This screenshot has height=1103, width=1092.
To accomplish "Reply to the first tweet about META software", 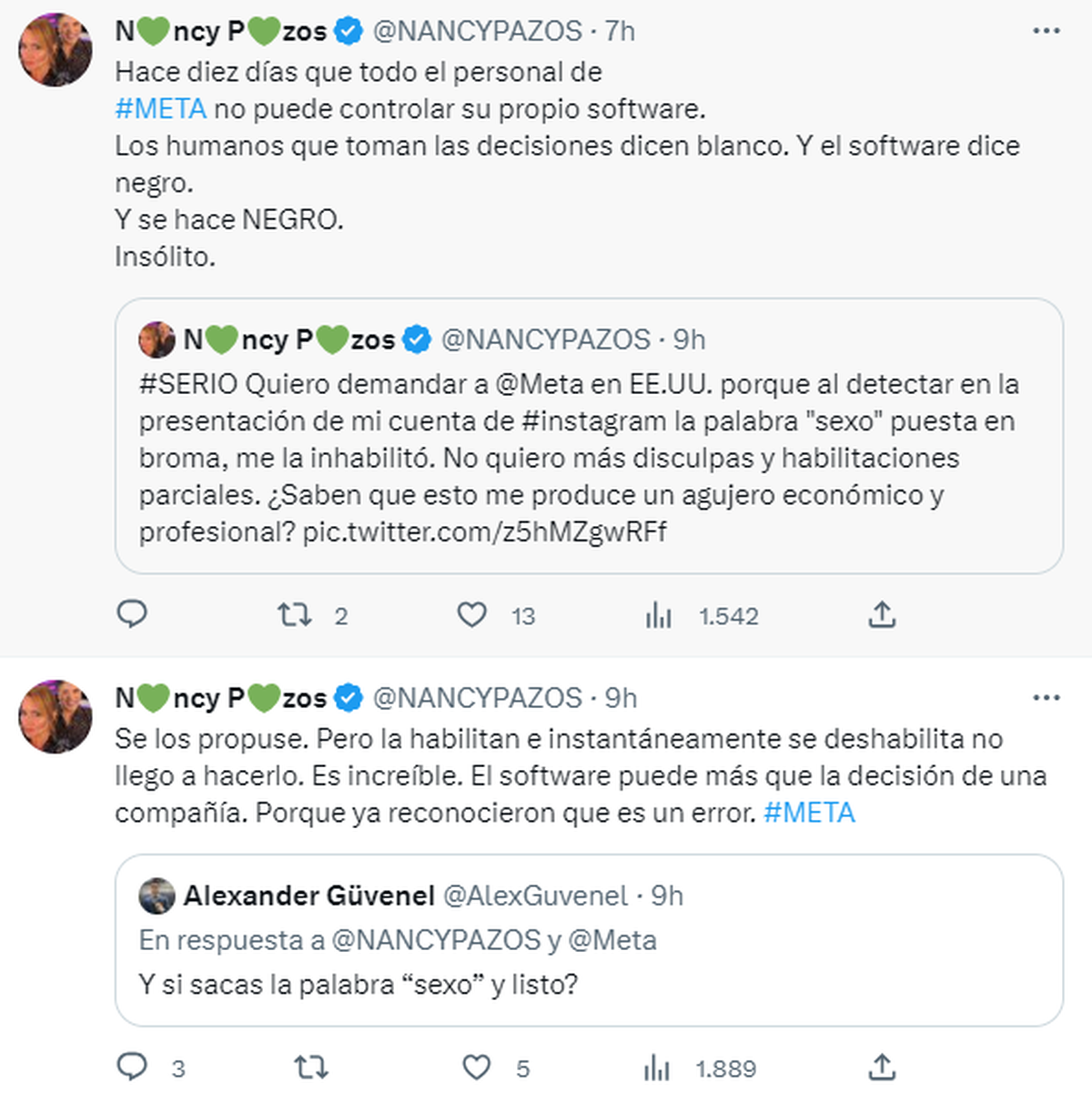I will click(133, 615).
